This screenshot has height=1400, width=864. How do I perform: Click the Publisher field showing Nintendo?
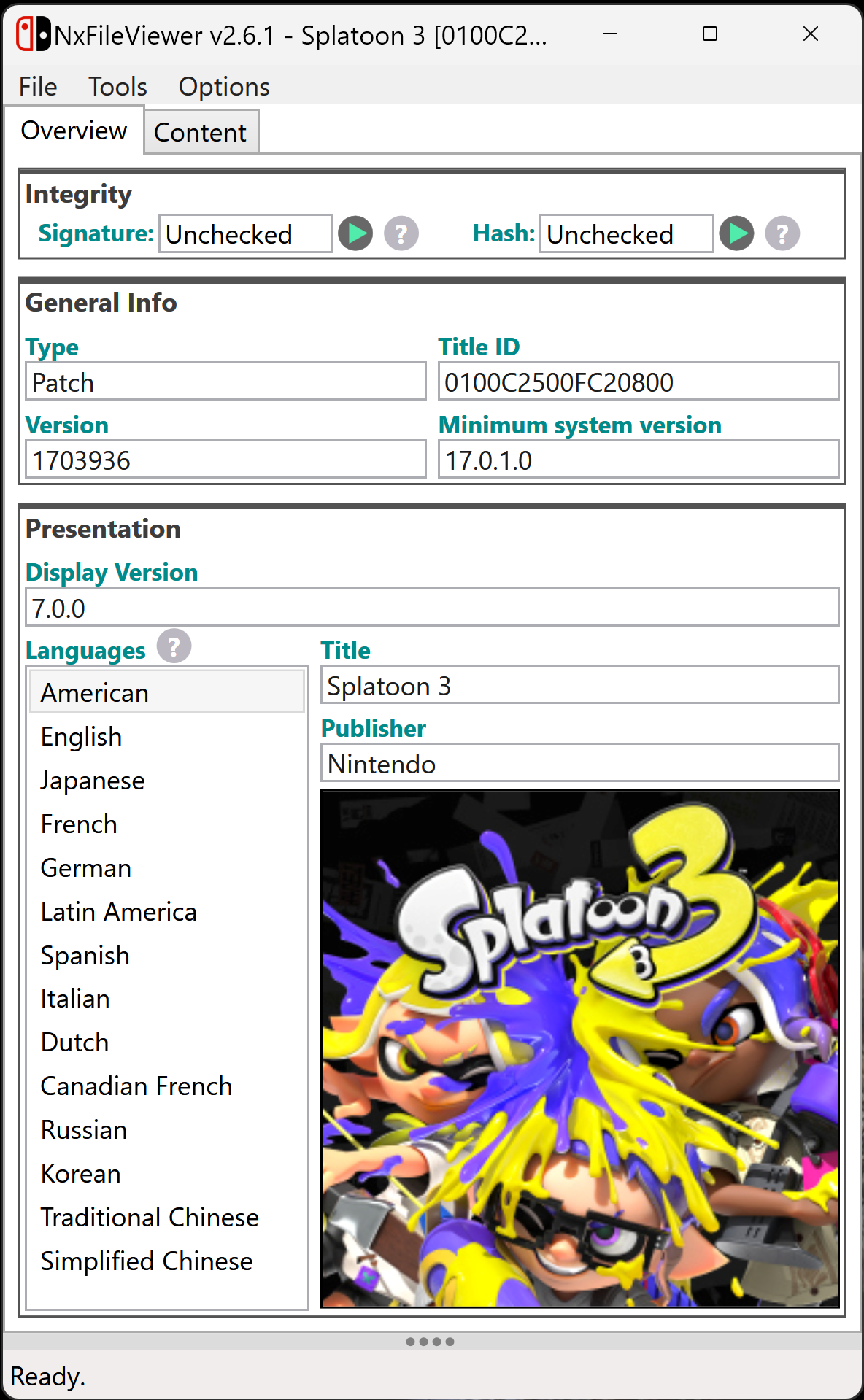pos(580,763)
